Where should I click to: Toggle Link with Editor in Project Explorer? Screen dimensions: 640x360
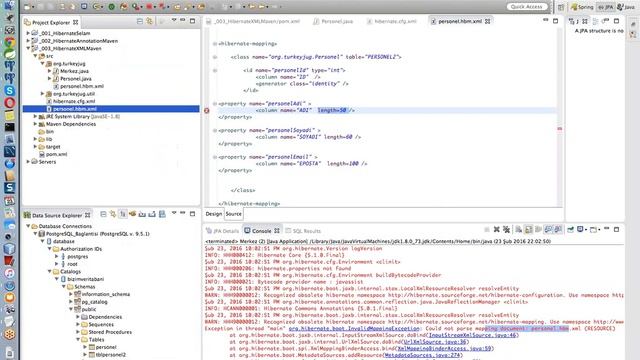(x=150, y=21)
